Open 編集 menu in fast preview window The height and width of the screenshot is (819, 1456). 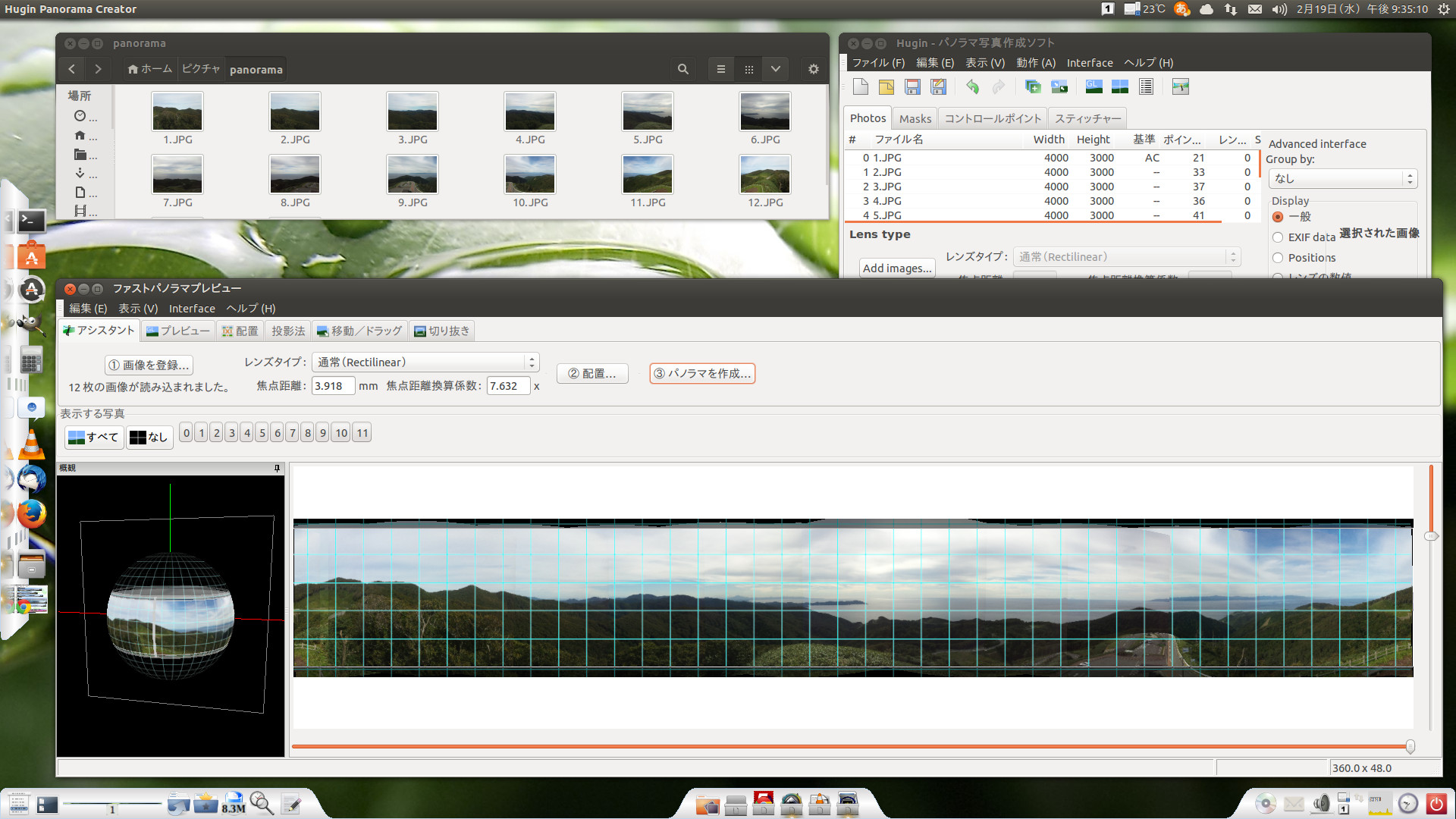coord(88,309)
